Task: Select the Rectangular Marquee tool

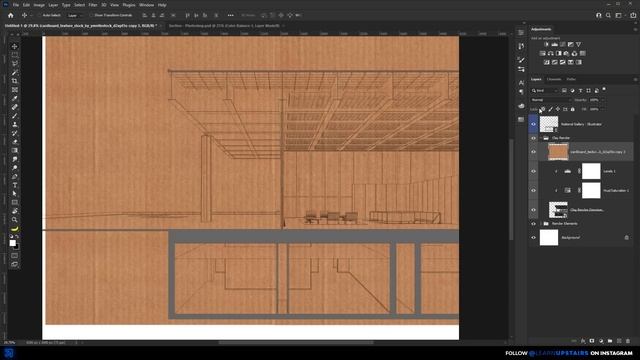Action: tap(15, 55)
